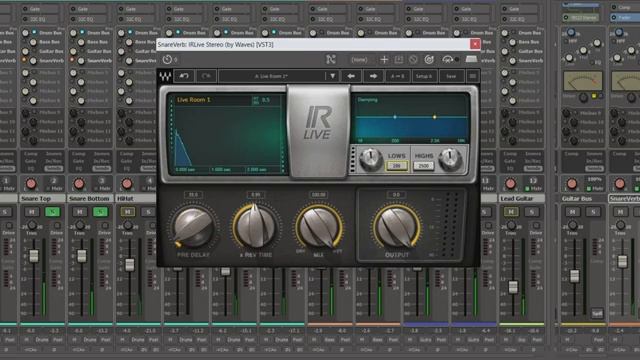Toggle solo on Snare Top channel
The image size is (640, 360).
[x=52, y=211]
